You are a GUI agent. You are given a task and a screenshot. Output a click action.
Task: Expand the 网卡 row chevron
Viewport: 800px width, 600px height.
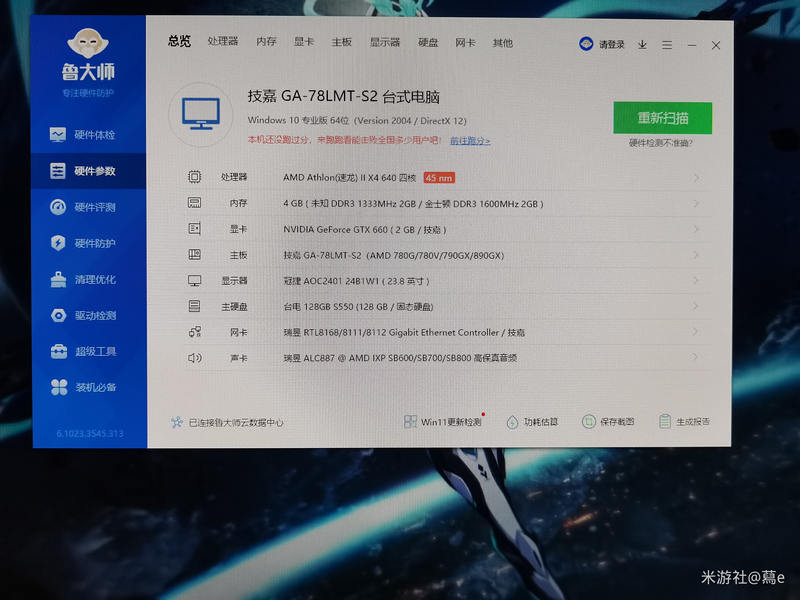tap(696, 331)
